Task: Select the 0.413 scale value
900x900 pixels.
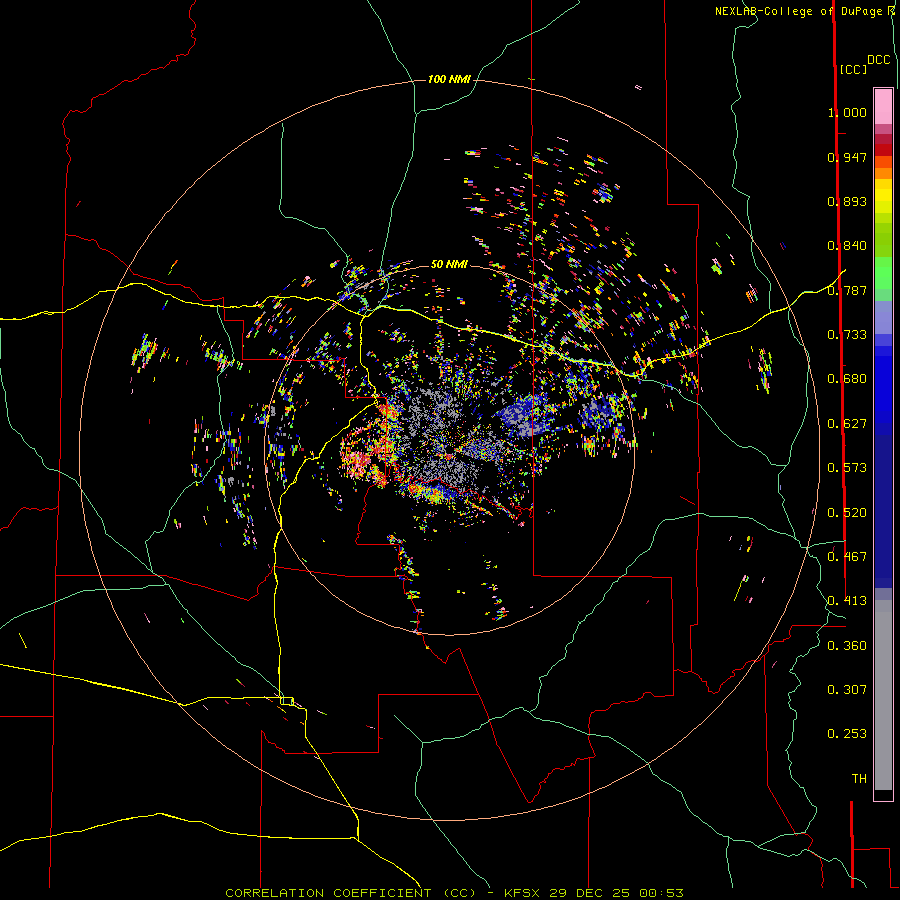Action: [847, 601]
